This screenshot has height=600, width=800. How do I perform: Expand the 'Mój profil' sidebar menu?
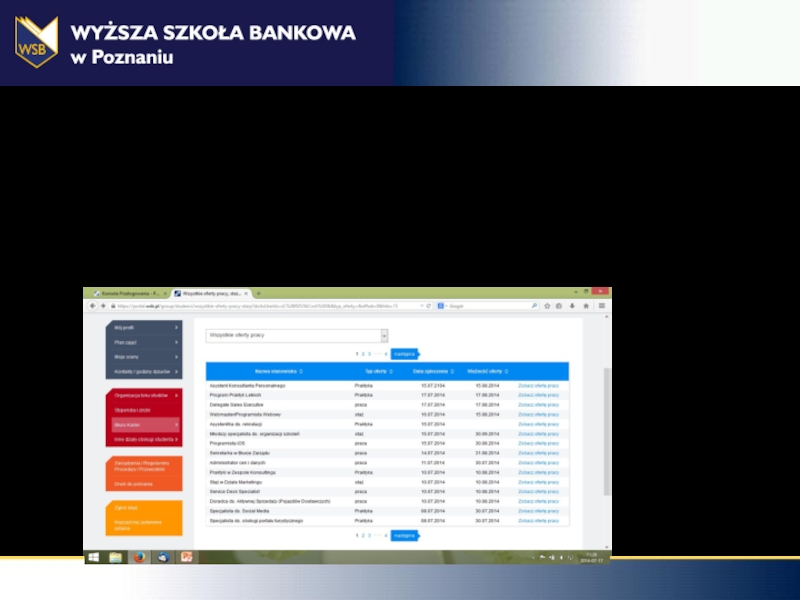(144, 328)
